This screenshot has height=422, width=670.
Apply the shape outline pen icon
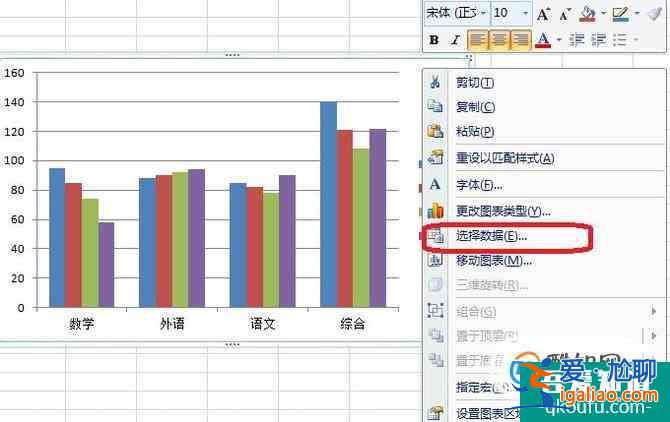pos(620,14)
